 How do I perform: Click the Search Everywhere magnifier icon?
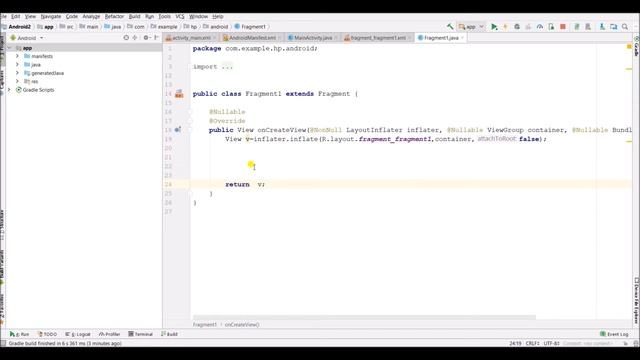pos(625,27)
